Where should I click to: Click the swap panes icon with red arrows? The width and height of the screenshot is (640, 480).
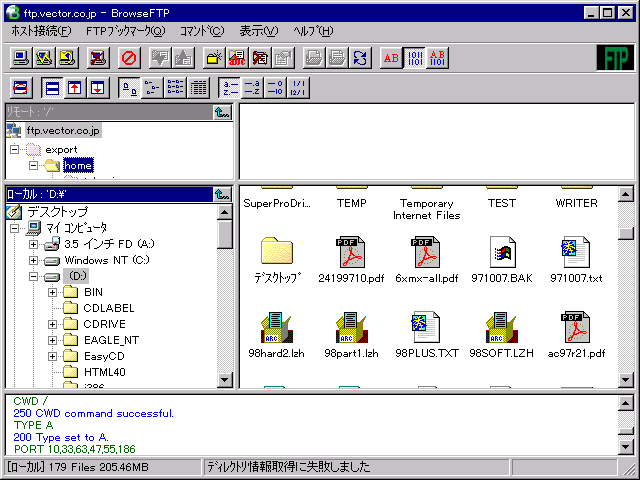pyautogui.click(x=20, y=88)
